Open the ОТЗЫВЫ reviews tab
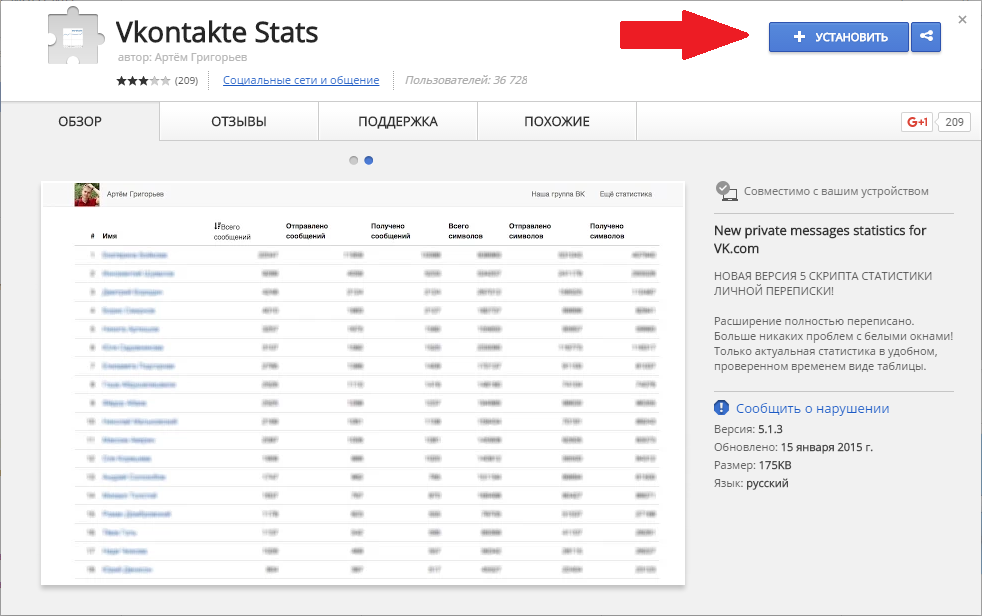The image size is (982, 616). (x=238, y=122)
